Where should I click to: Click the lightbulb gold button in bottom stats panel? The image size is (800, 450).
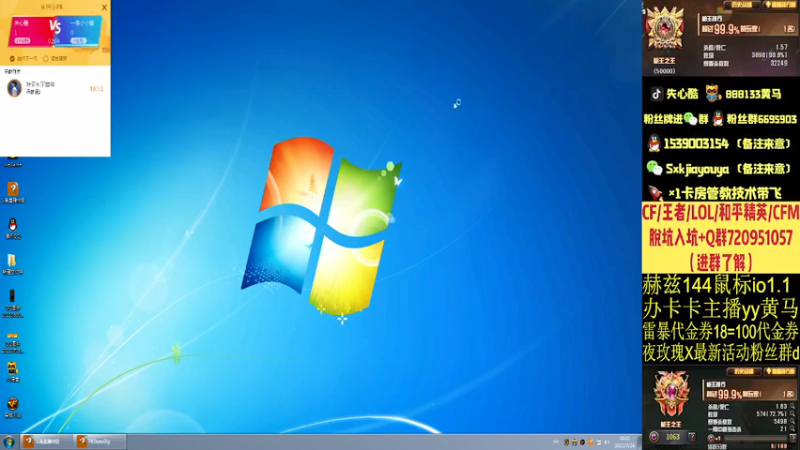pyautogui.click(x=779, y=371)
